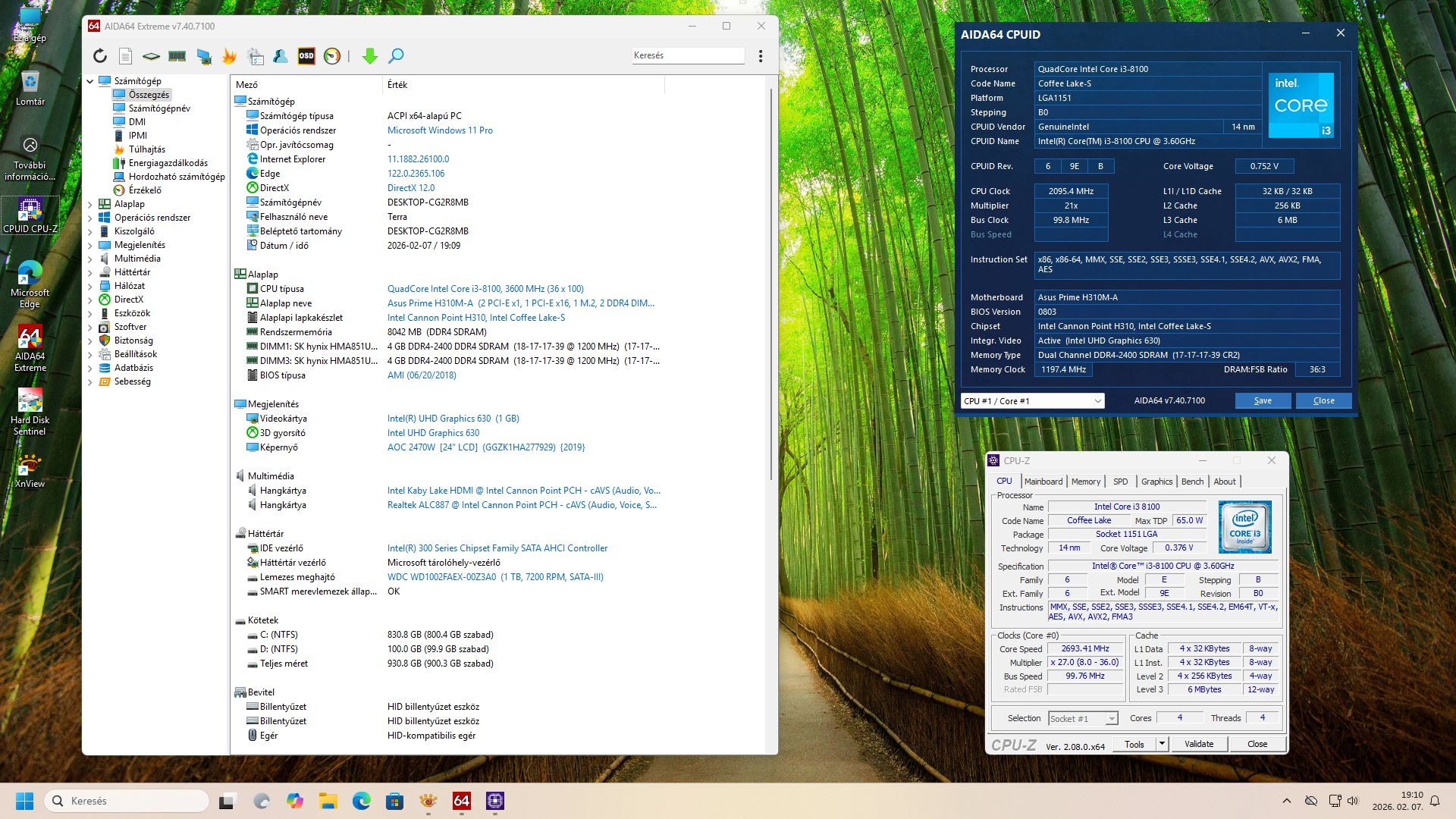Click the magnifier search toolbar icon
Image resolution: width=1456 pixels, height=819 pixels.
(x=396, y=55)
